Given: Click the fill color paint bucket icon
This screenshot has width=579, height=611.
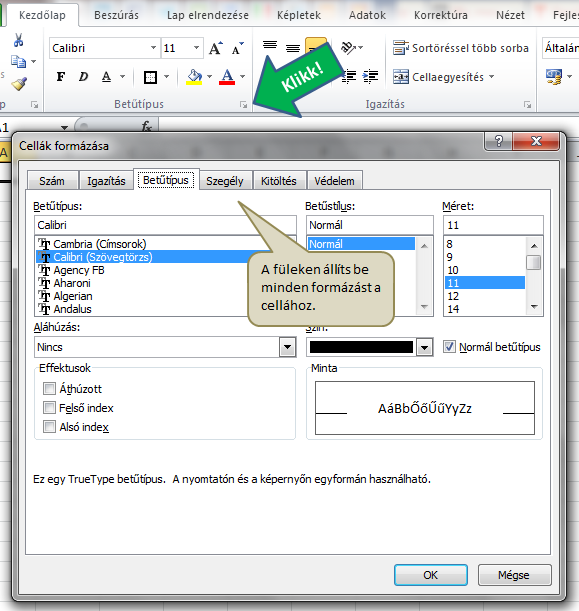Looking at the screenshot, I should pos(194,76).
